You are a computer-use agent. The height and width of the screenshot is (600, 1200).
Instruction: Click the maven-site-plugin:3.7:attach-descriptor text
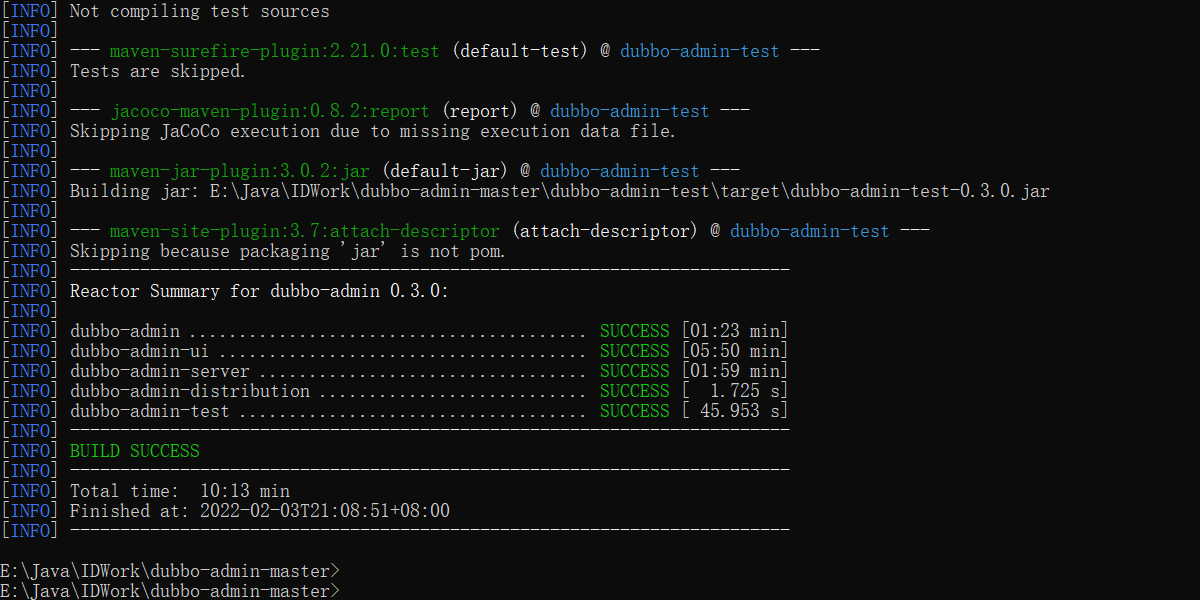[304, 231]
